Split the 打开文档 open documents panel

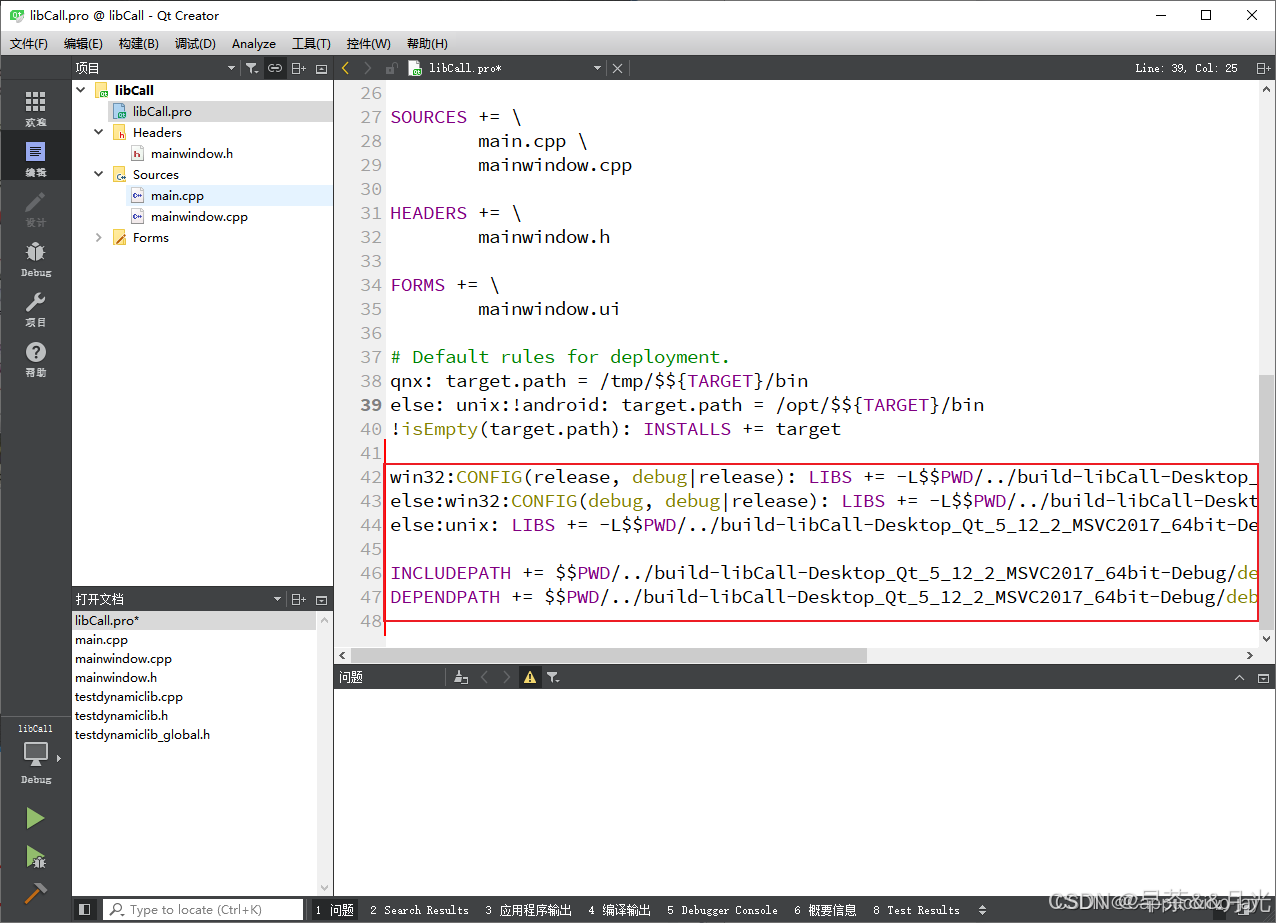tap(299, 599)
